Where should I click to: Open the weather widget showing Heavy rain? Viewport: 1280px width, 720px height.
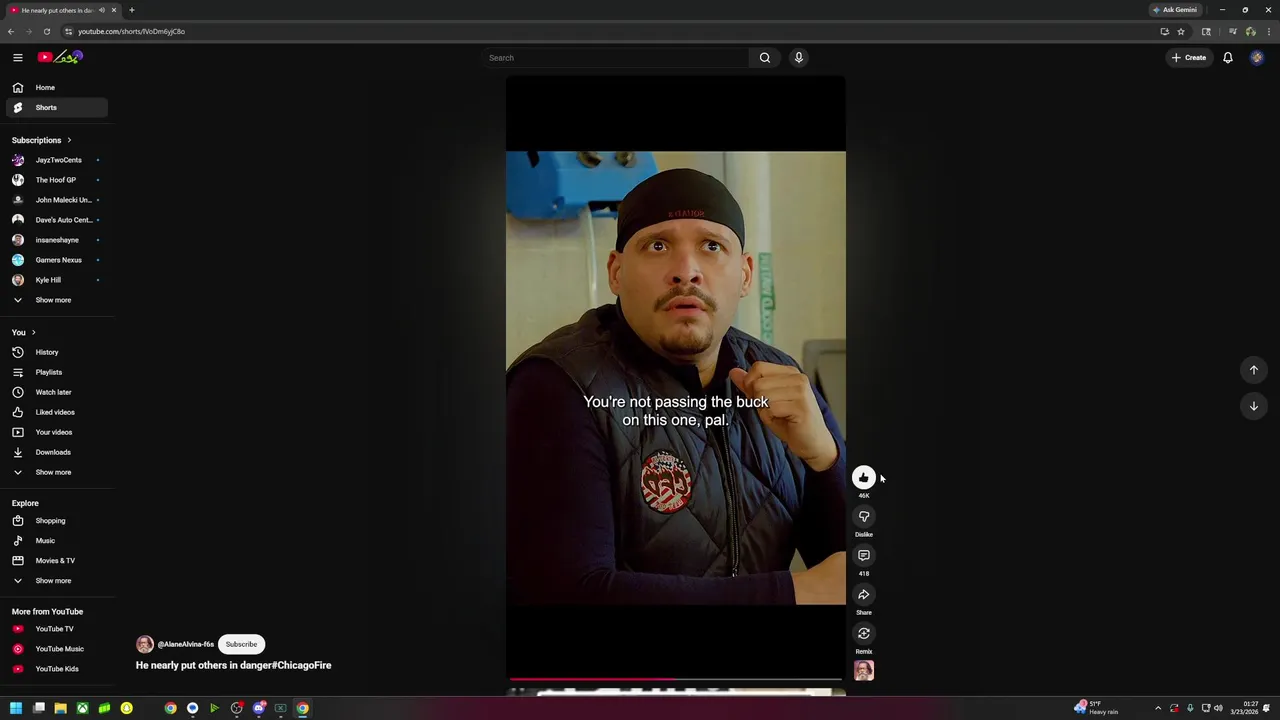pos(1096,708)
